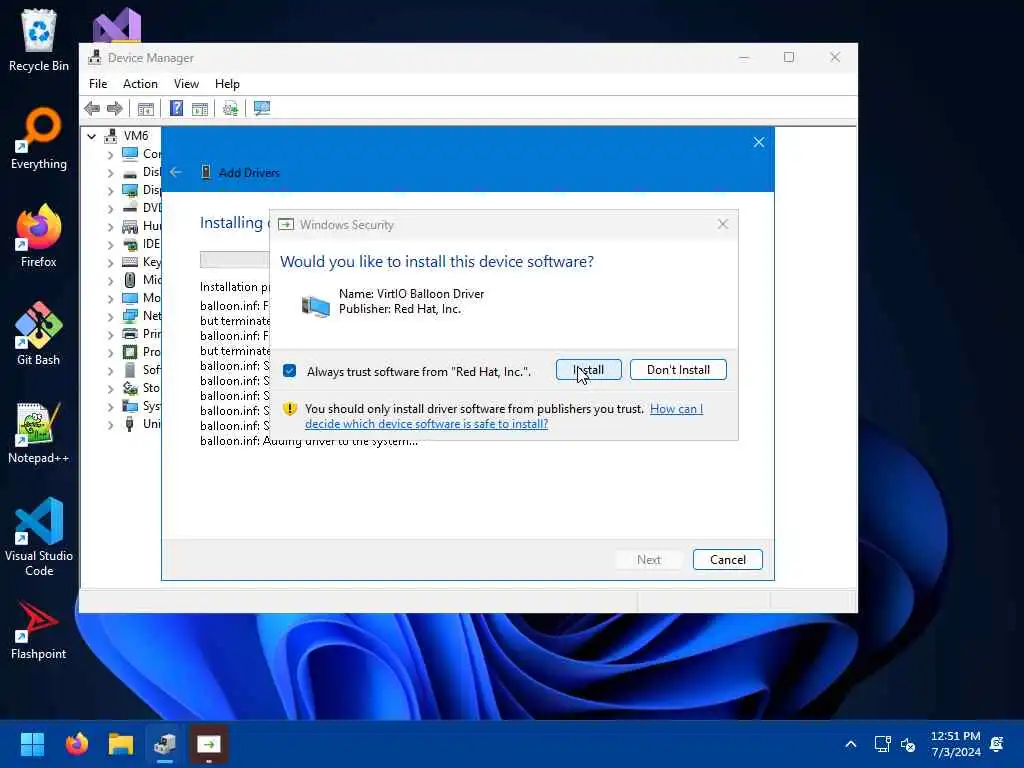Click the Show/Hide Console Tree toolbar icon
Viewport: 1024px width, 768px height.
[146, 108]
